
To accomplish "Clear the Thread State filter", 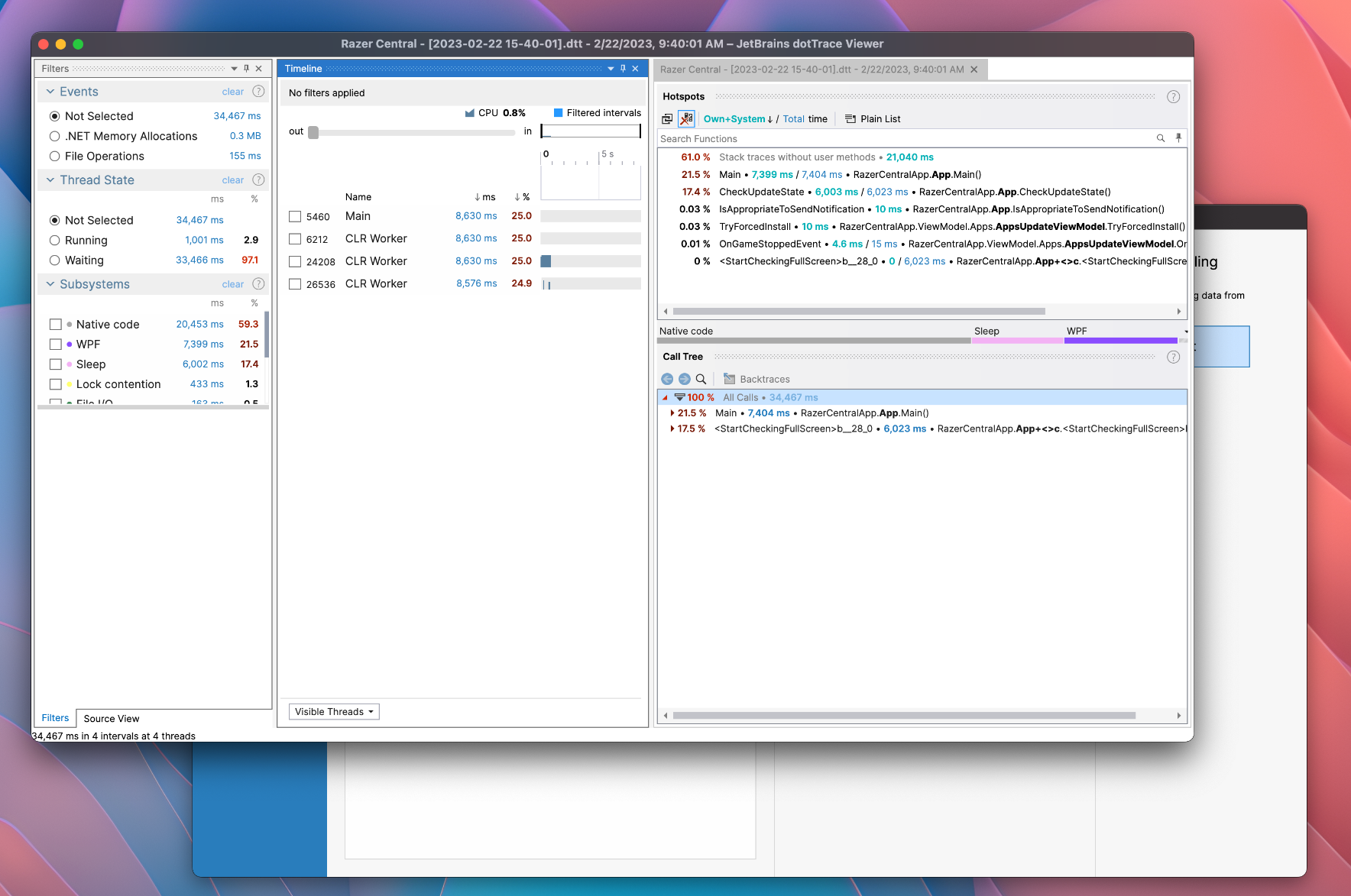I will click(x=233, y=180).
